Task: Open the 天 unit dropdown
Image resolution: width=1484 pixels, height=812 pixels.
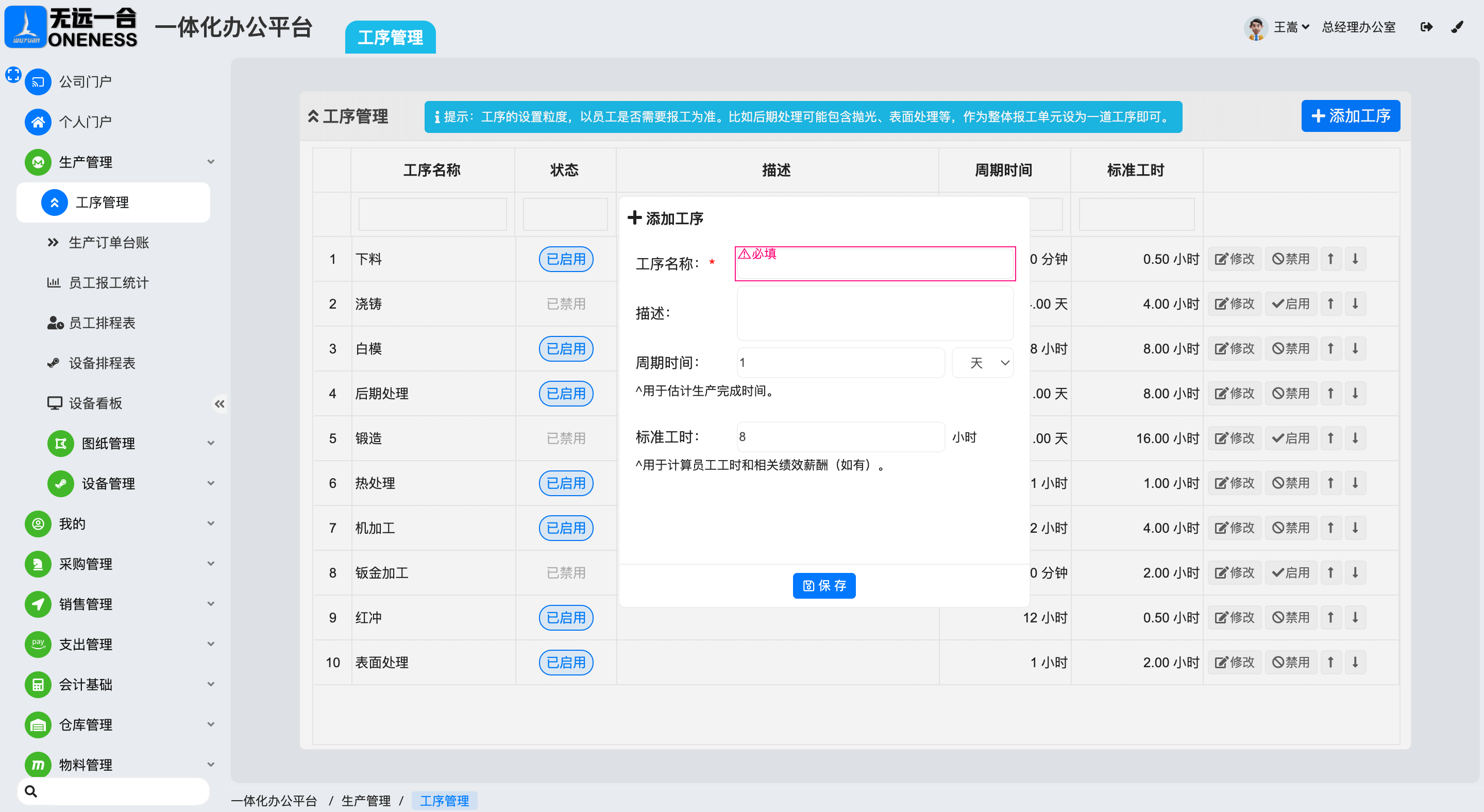Action: (983, 363)
